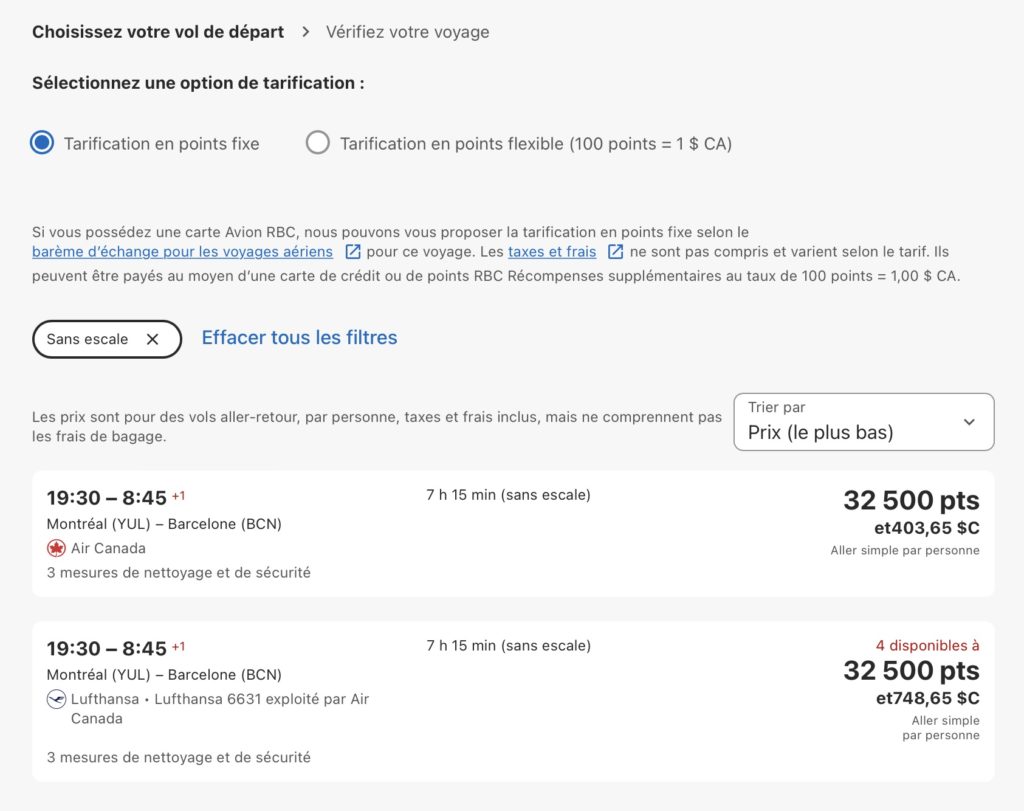Click external link icon beside barème d'échange
1024x811 pixels.
pyautogui.click(x=353, y=252)
